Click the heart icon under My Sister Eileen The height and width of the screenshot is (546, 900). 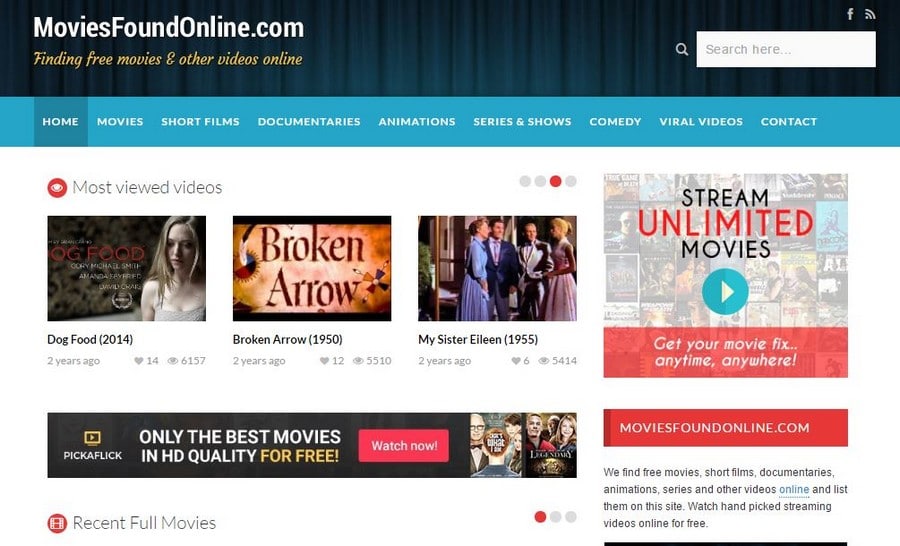coord(516,361)
